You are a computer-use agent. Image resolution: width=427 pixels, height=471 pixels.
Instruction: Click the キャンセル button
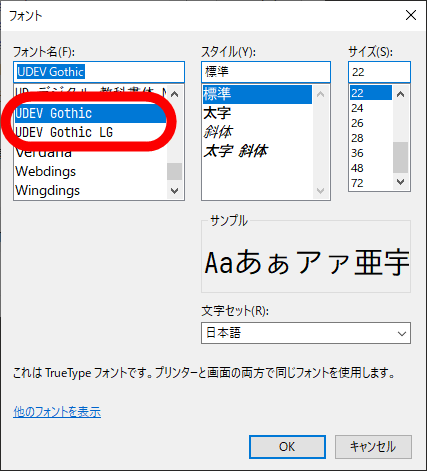click(373, 447)
